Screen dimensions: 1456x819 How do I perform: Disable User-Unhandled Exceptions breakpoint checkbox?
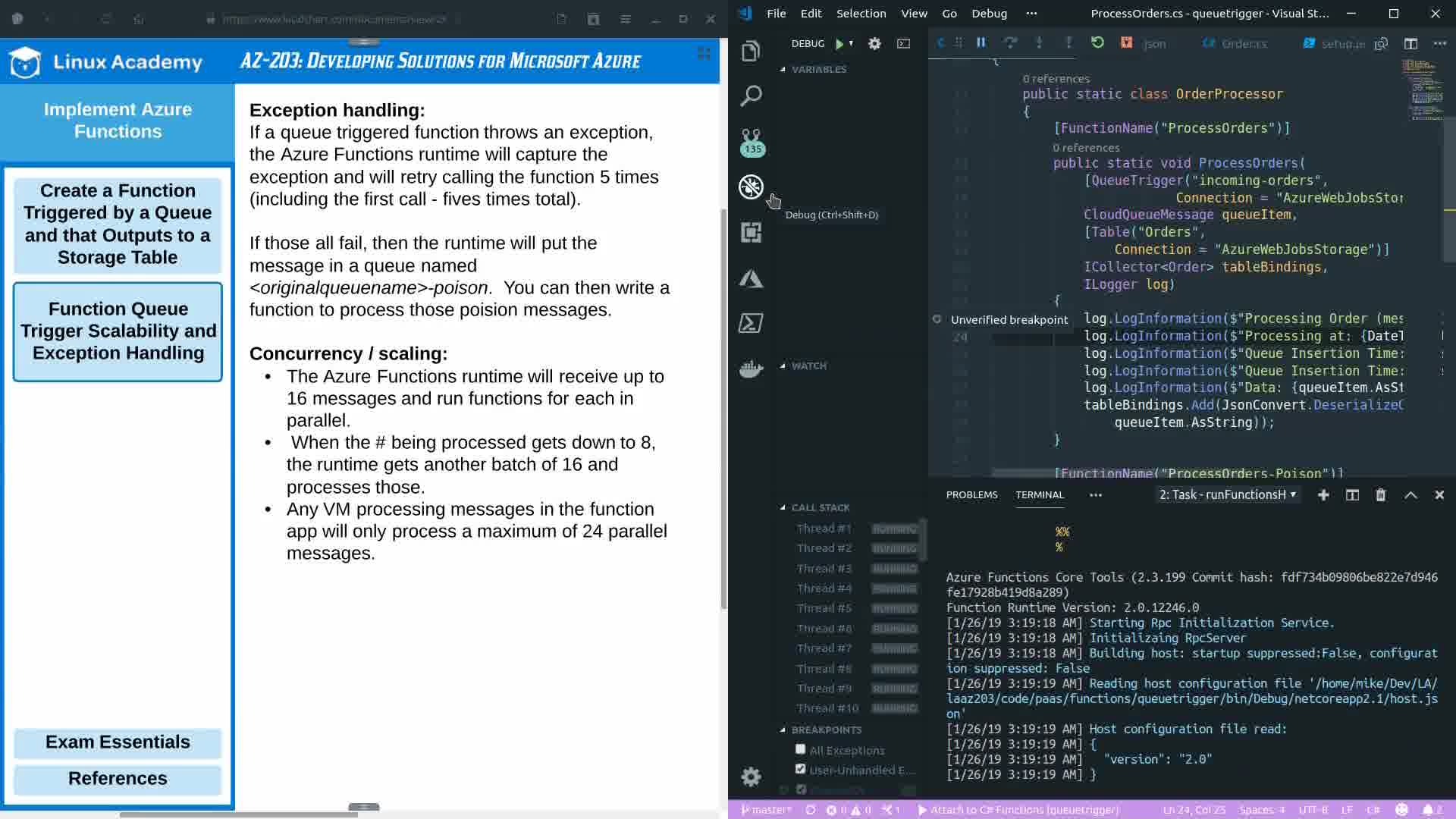(x=800, y=769)
